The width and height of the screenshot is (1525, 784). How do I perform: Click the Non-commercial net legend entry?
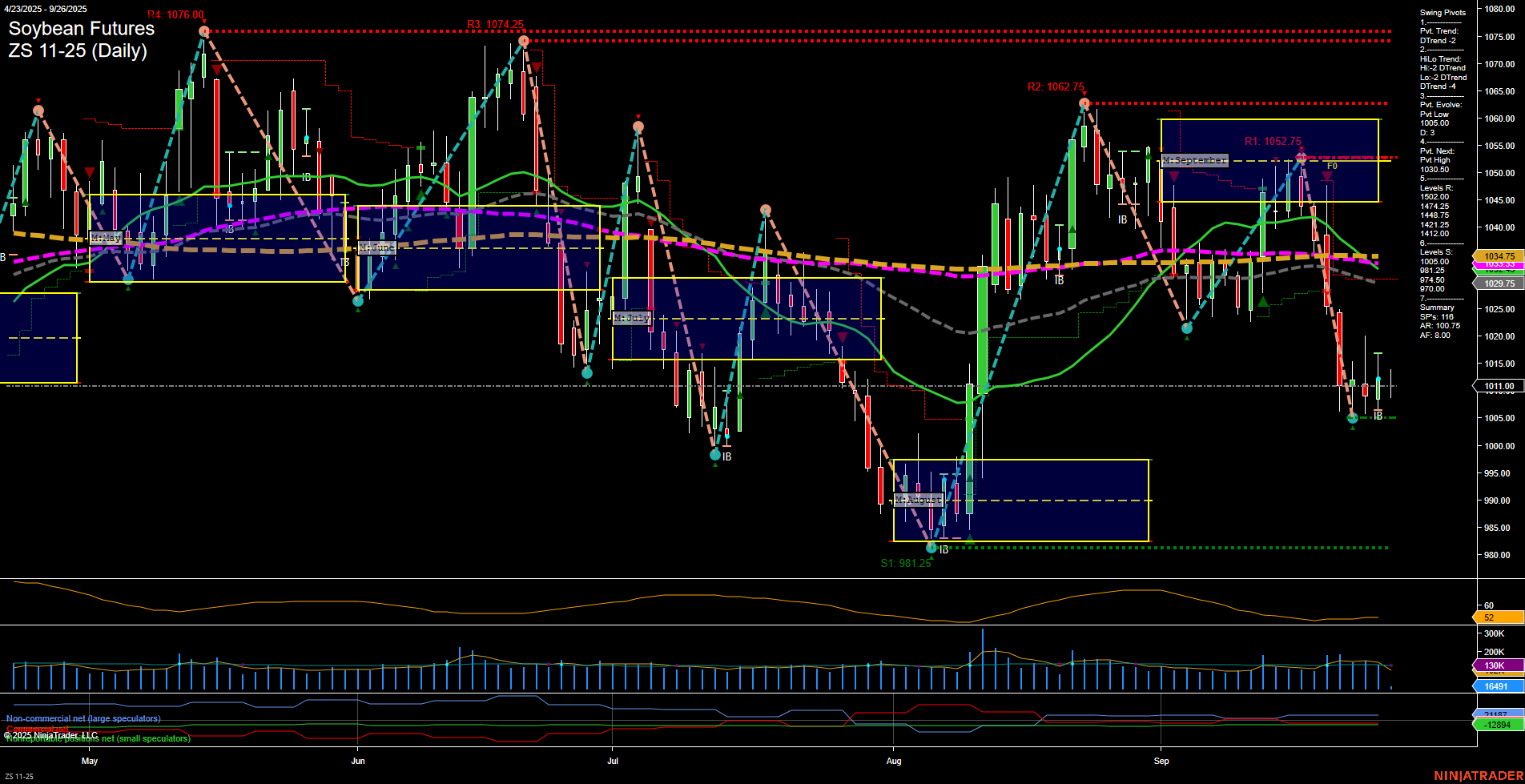click(82, 718)
